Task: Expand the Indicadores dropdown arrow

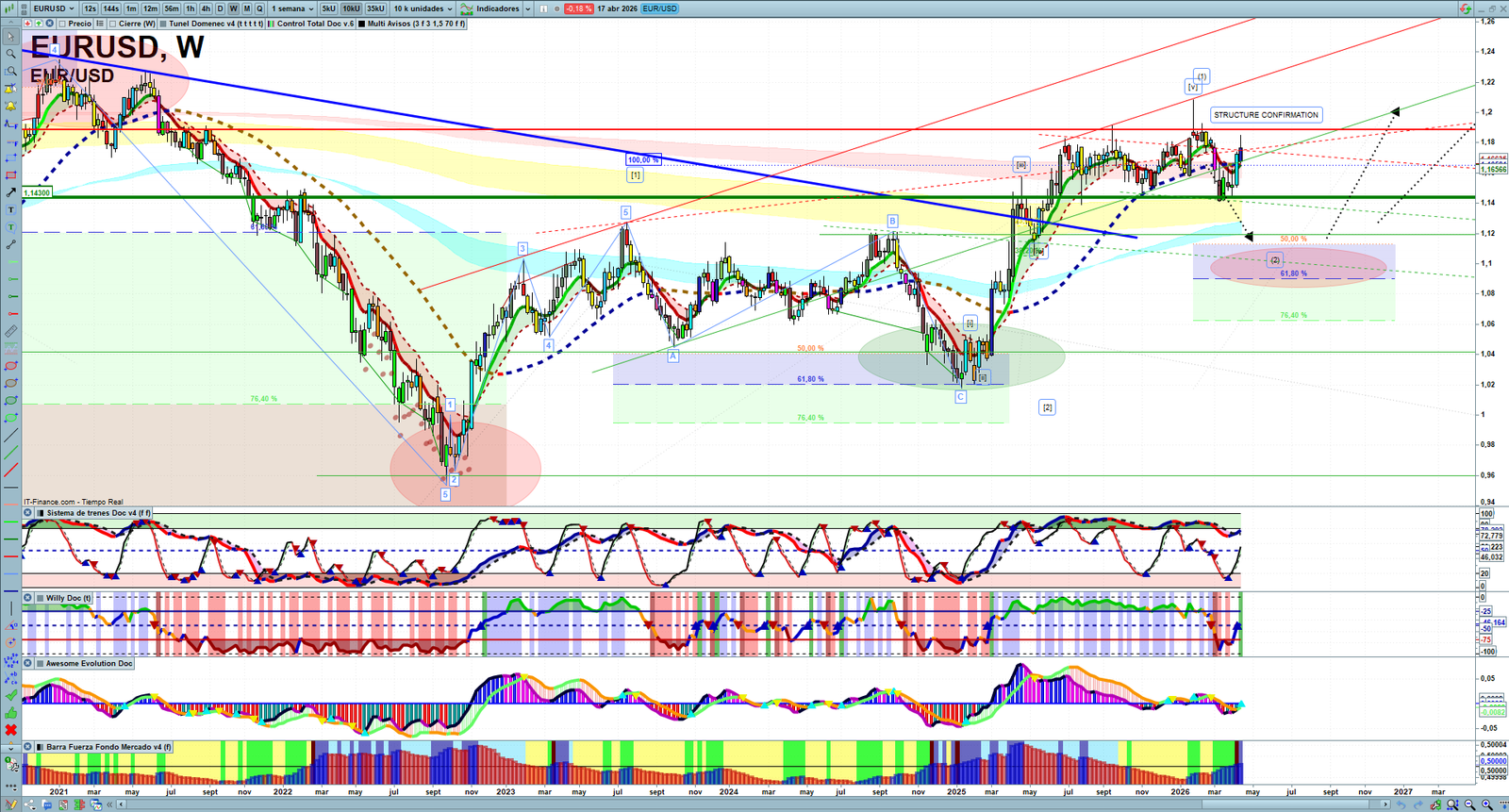Action: point(527,8)
